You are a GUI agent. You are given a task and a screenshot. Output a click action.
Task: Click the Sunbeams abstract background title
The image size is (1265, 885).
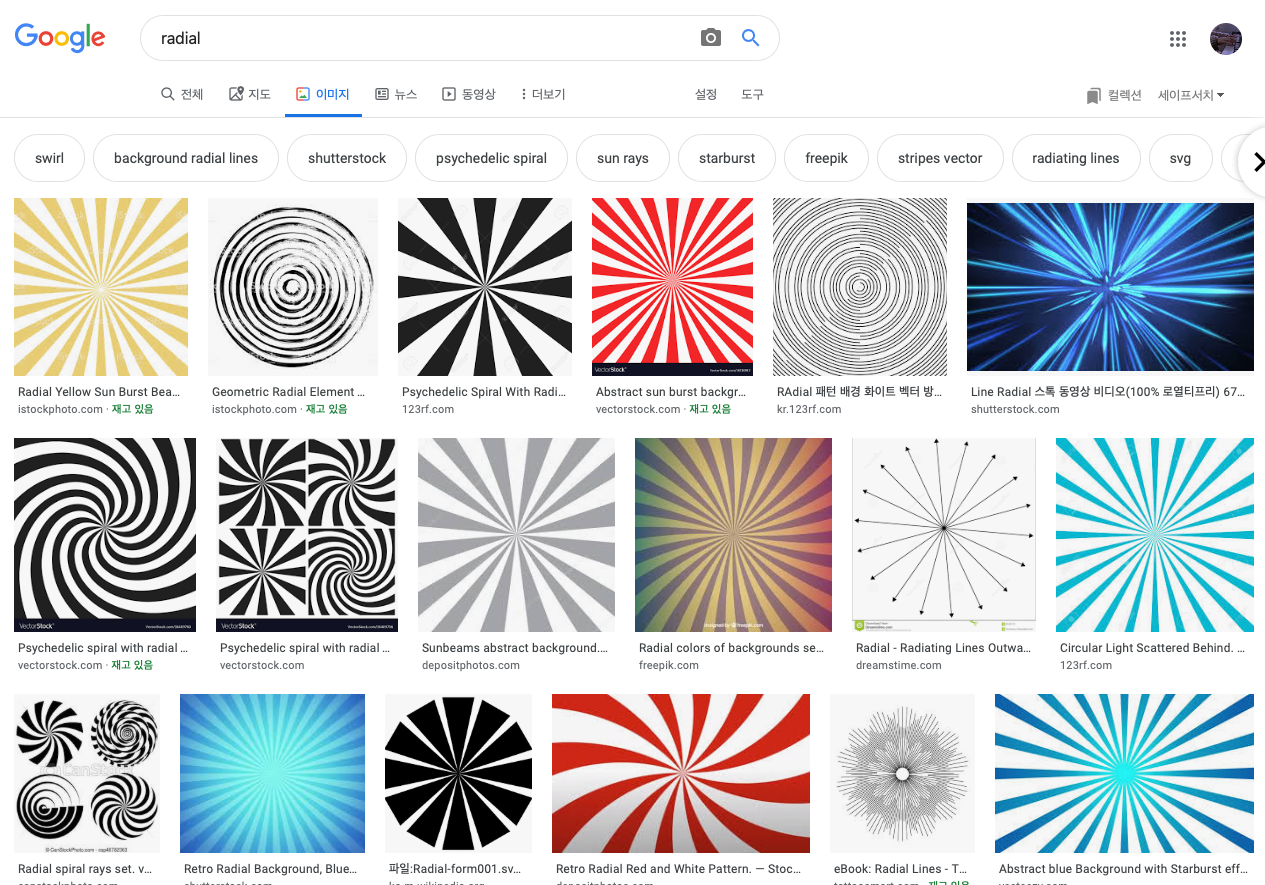pos(515,648)
